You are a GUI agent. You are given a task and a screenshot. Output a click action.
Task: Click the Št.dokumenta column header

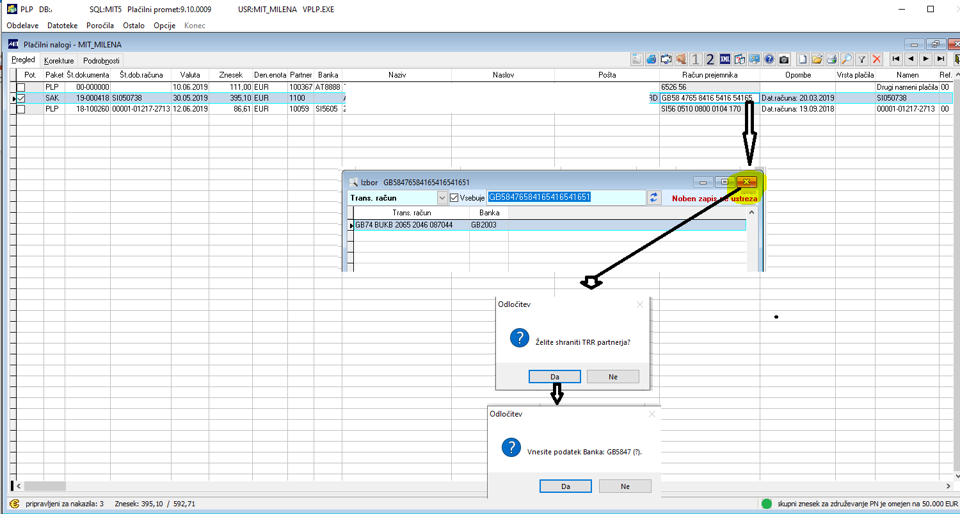coord(88,75)
